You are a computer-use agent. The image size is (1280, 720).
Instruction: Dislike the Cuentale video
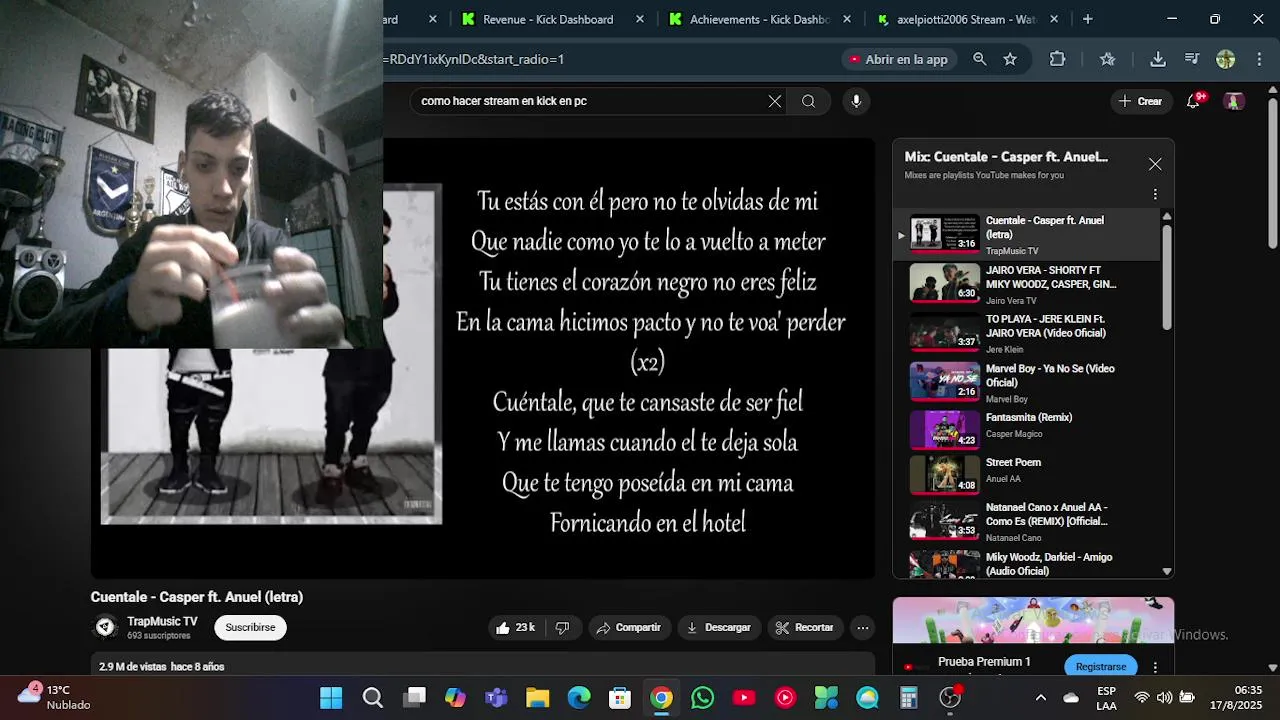click(x=562, y=628)
